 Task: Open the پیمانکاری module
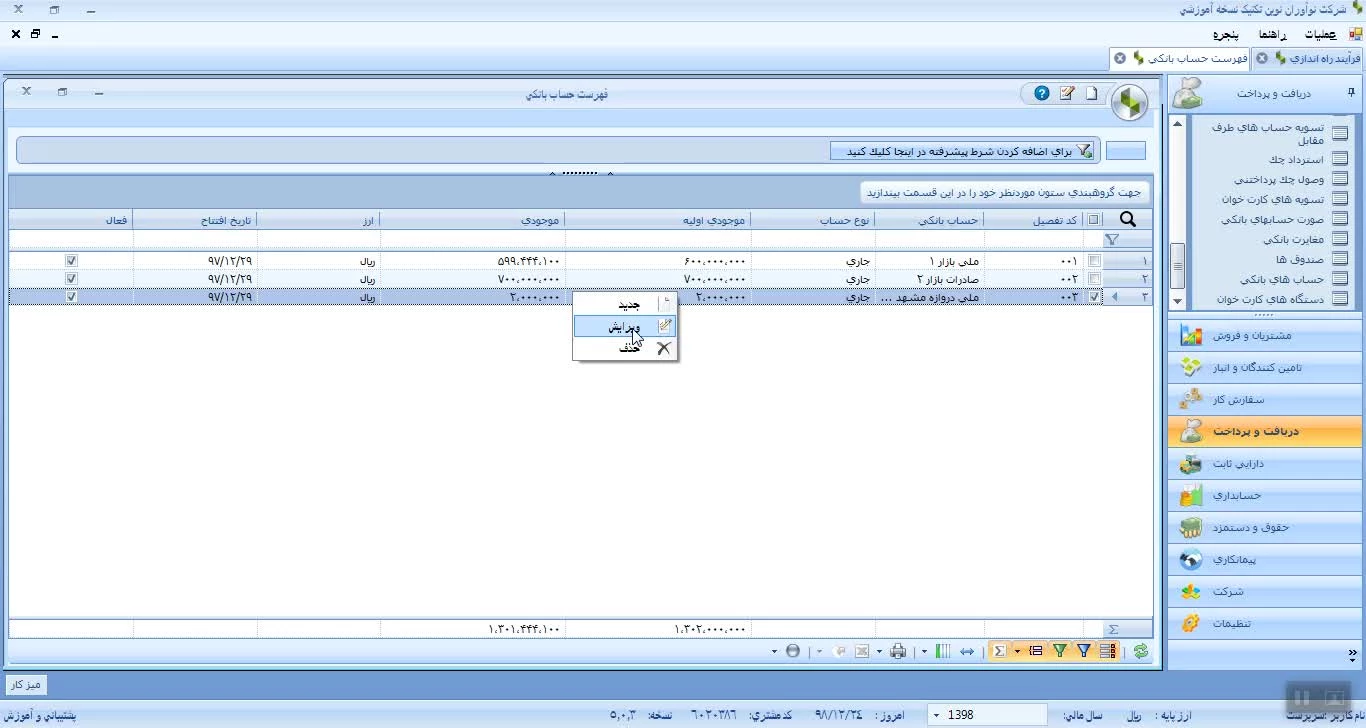pos(1264,559)
